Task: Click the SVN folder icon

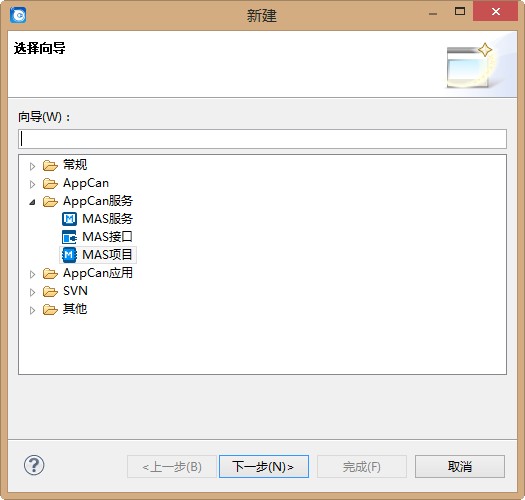Action: coord(50,291)
